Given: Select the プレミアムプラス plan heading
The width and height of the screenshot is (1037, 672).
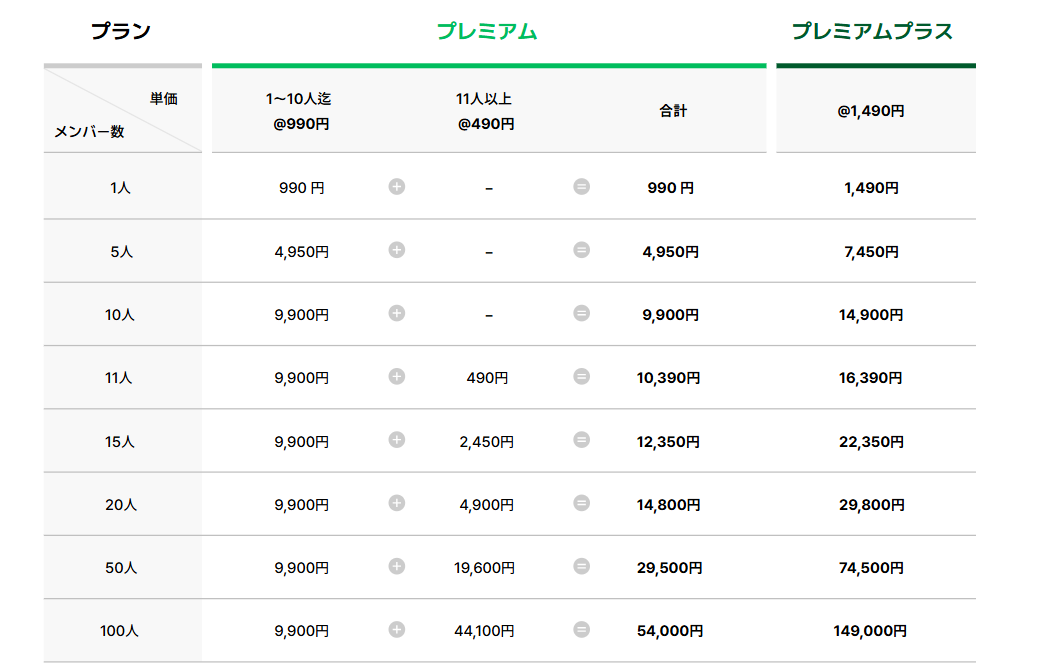Looking at the screenshot, I should point(872,31).
